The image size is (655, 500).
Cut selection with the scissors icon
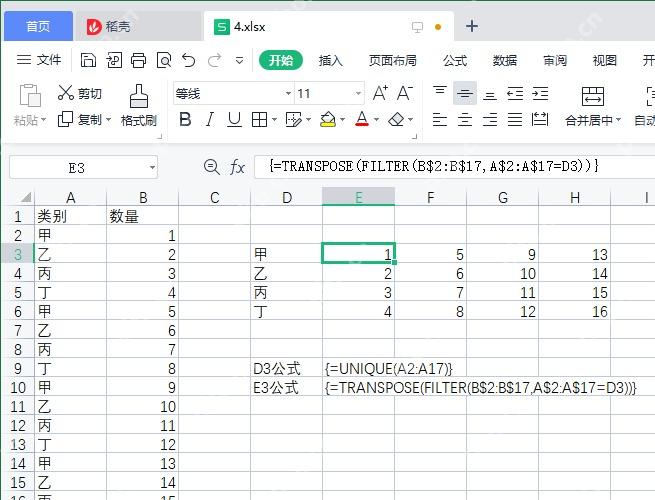66,93
